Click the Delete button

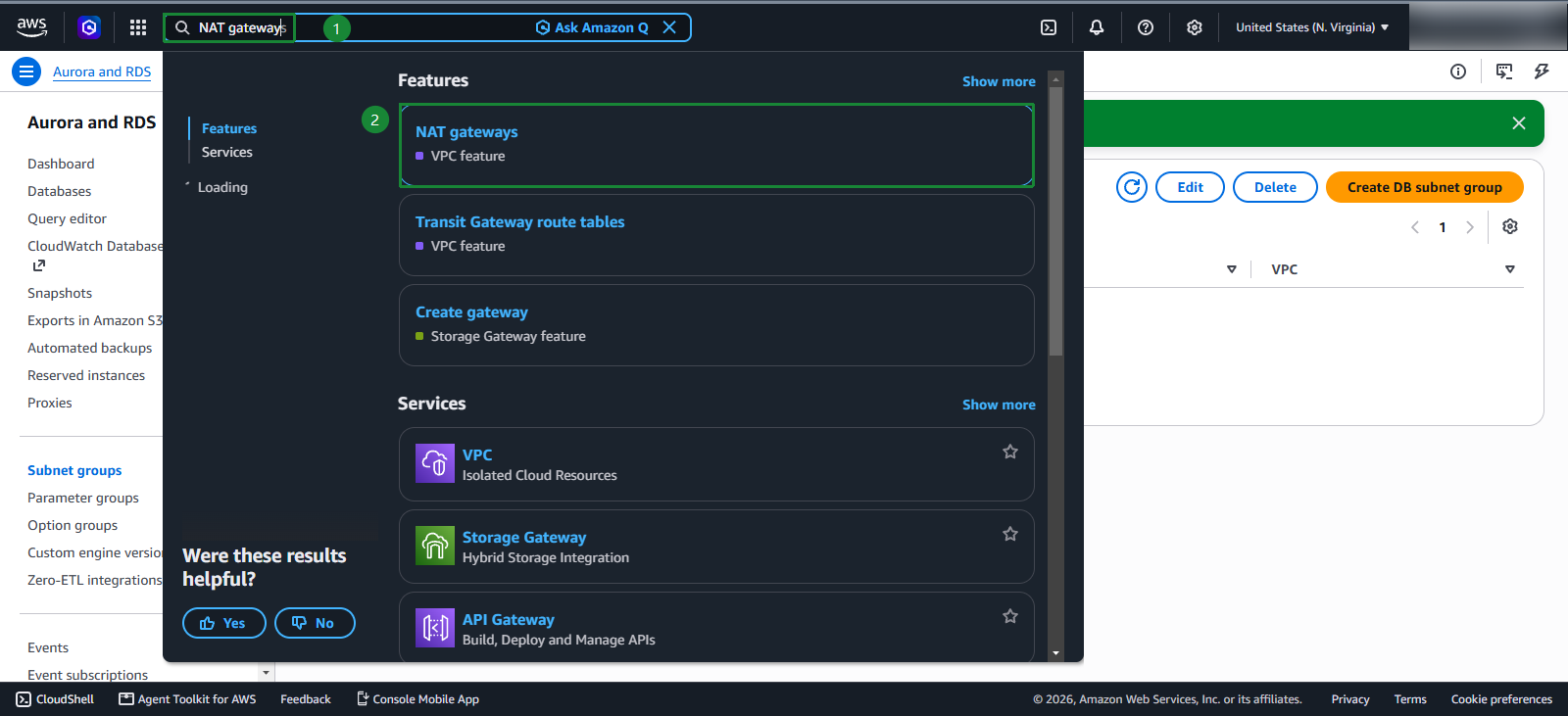pos(1275,187)
